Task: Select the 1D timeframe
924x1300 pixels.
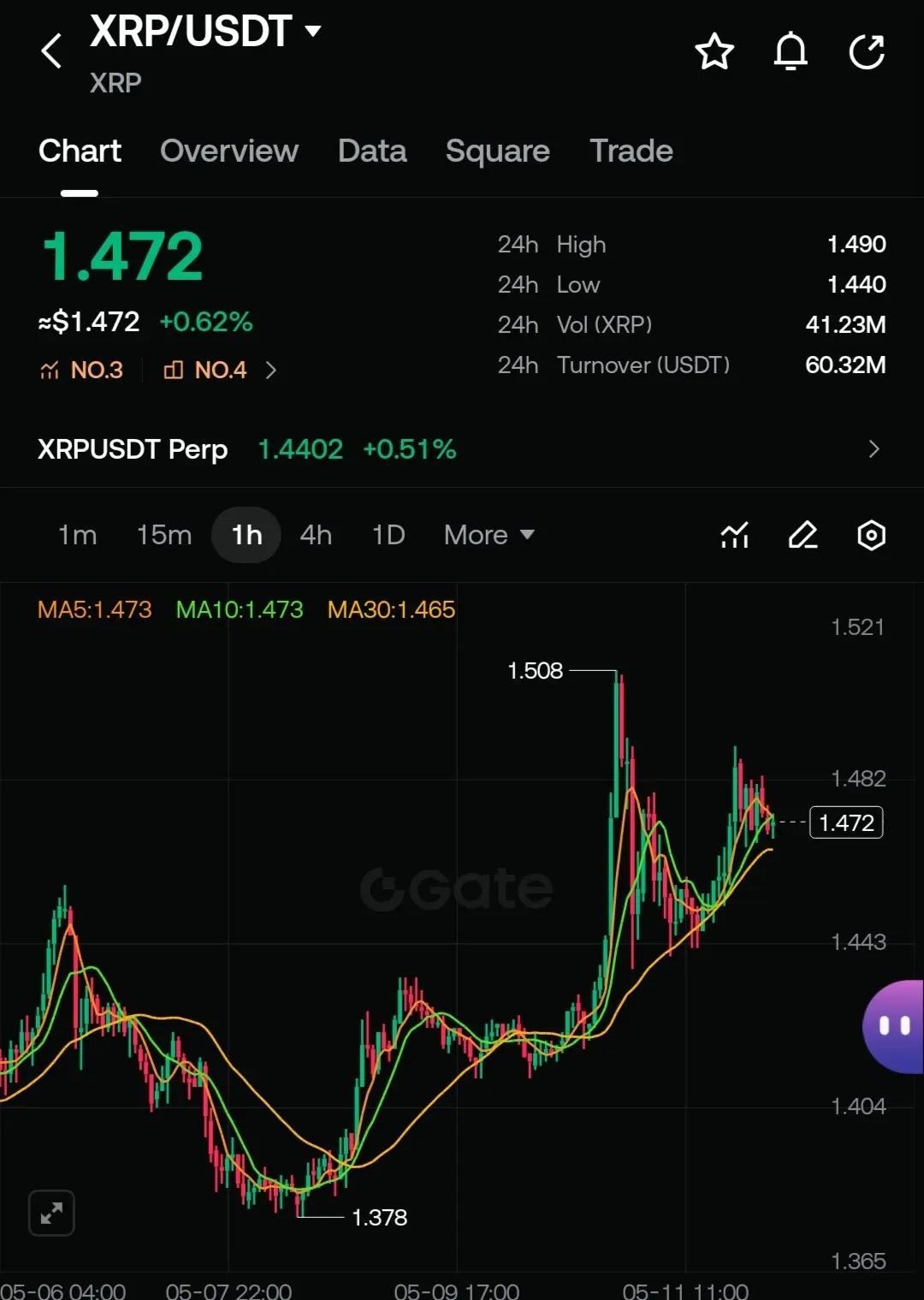Action: [388, 535]
